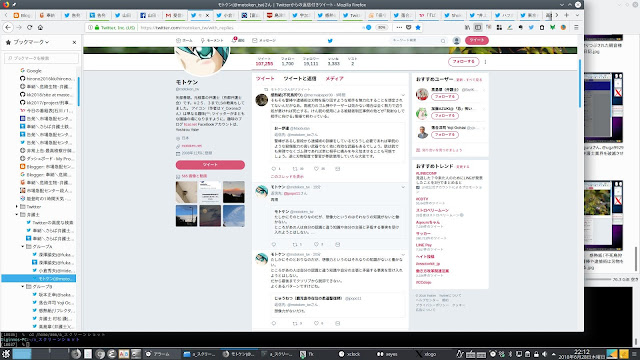This screenshot has width=640, height=360.
Task: Collapse the グループA bookmark folder
Action: pos(23,247)
